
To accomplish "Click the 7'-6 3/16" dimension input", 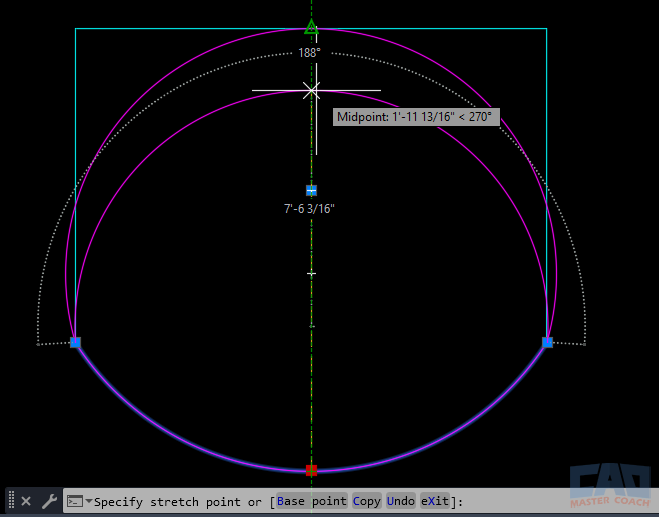I will pyautogui.click(x=309, y=209).
